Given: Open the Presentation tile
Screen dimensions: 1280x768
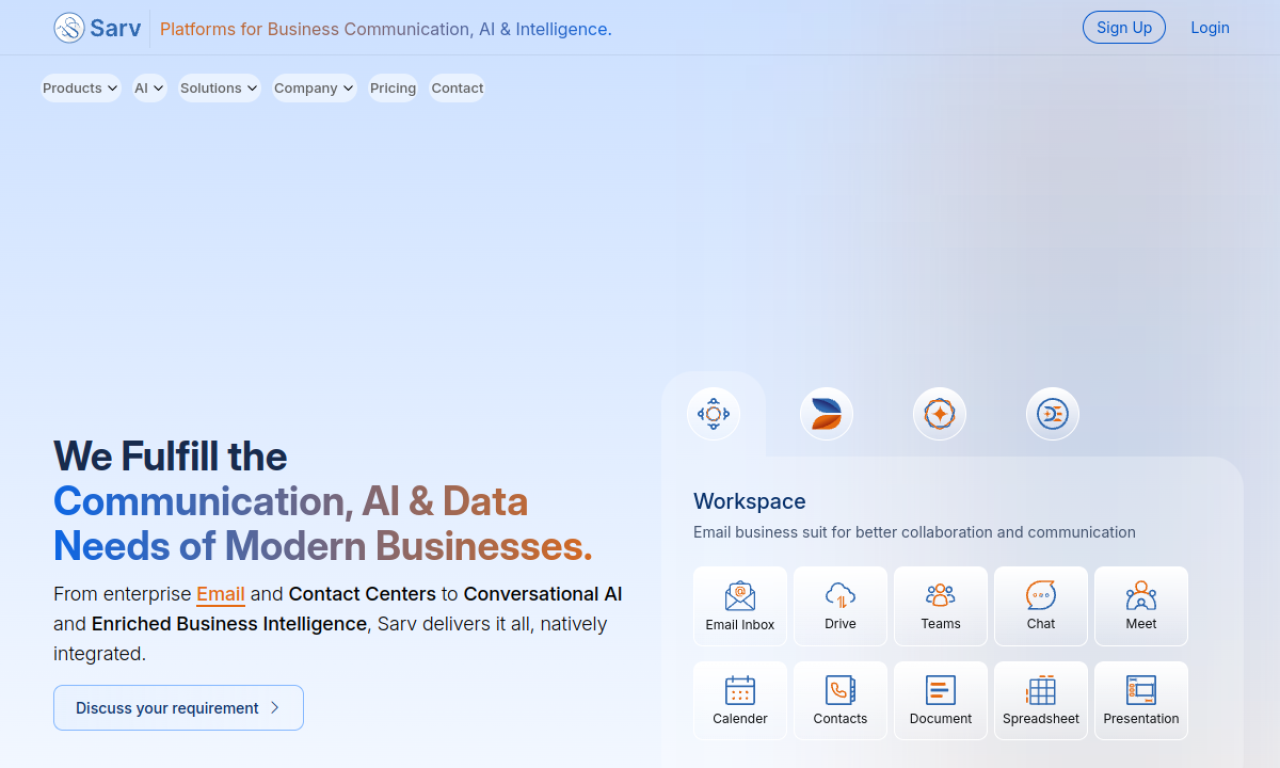Looking at the screenshot, I should pyautogui.click(x=1141, y=700).
